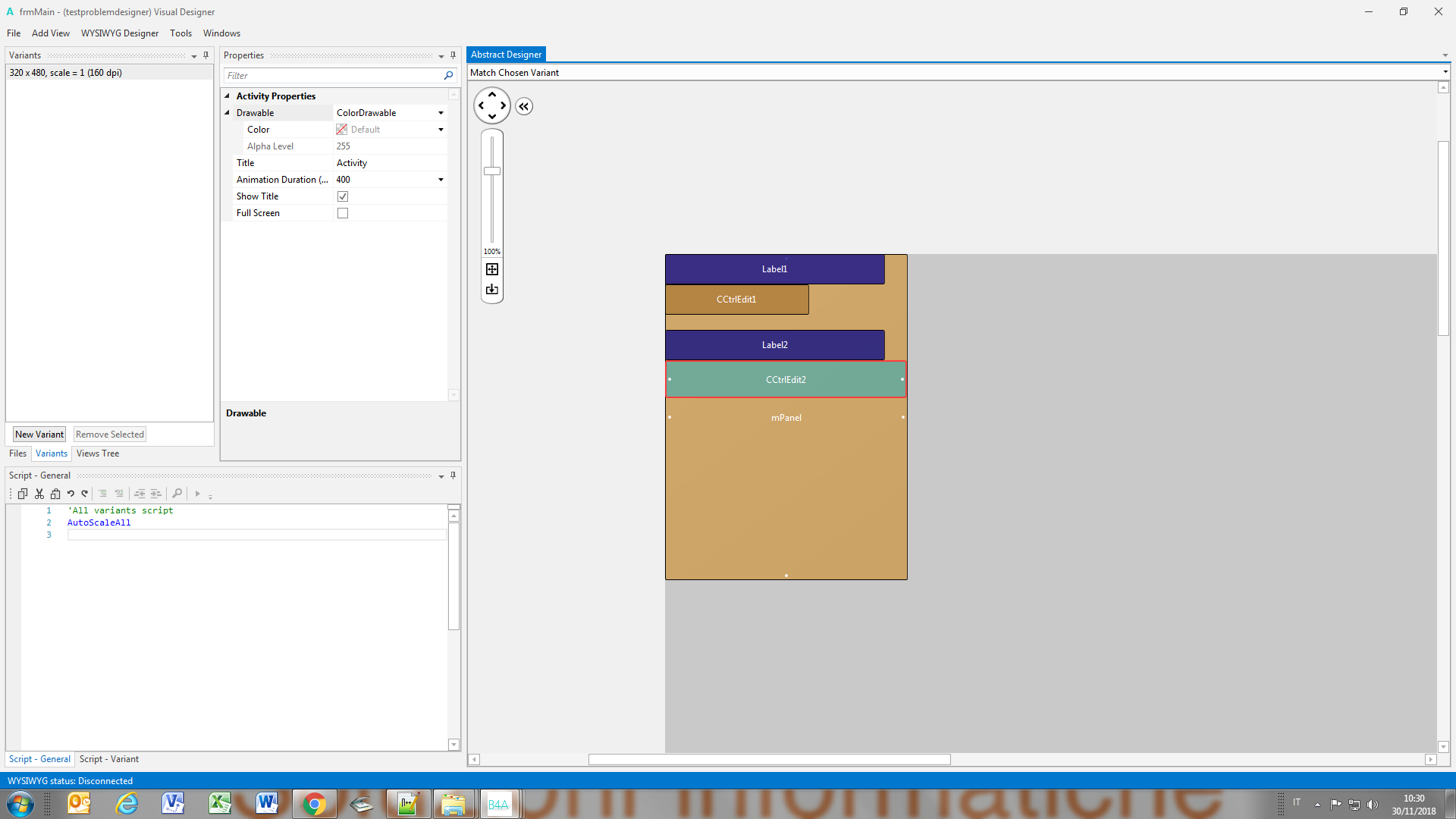The height and width of the screenshot is (819, 1456).
Task: Click the search magnifier in script toolbar
Action: [177, 494]
